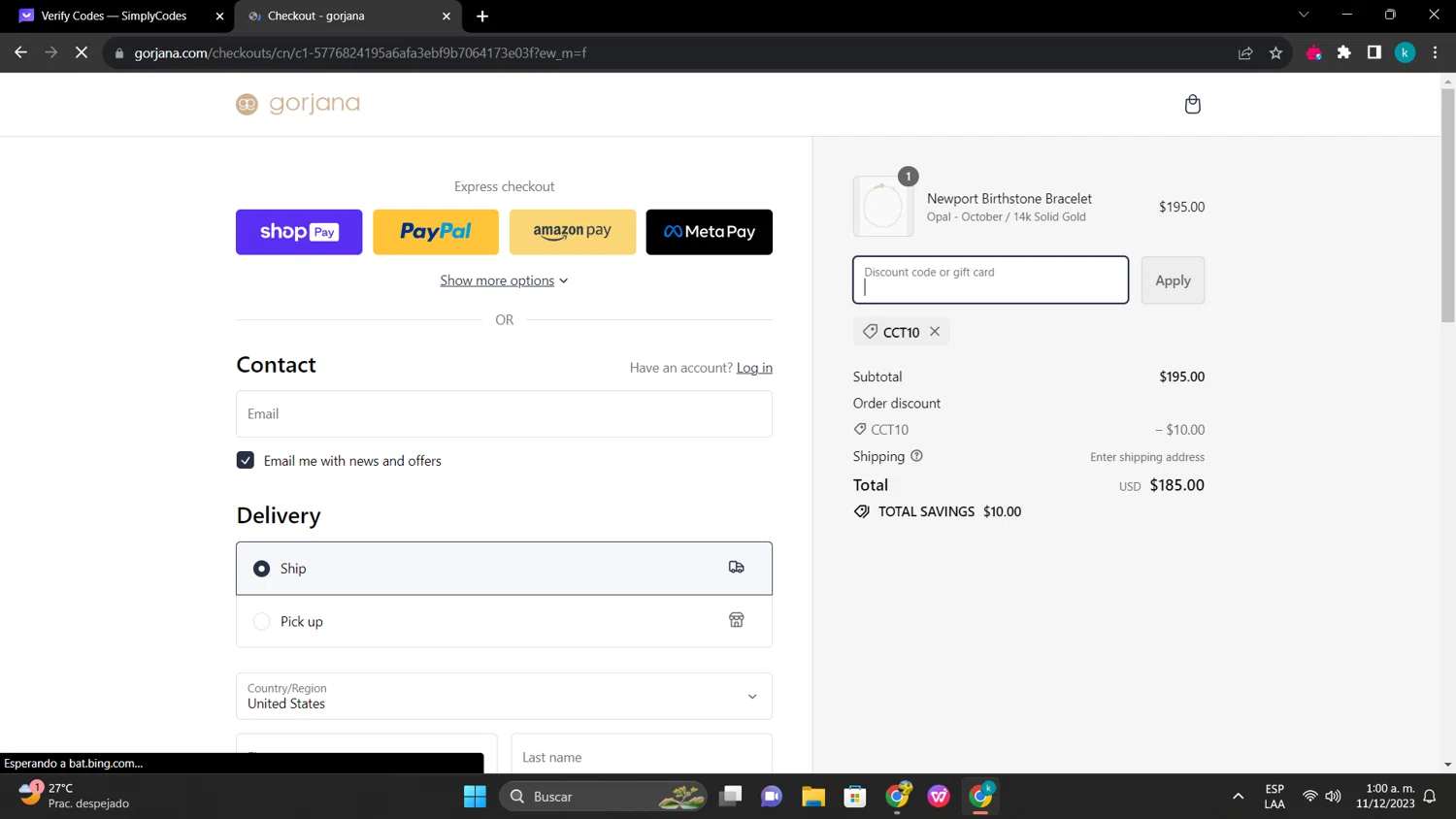
Task: Select the Checkout - gorjana tab
Action: tap(349, 16)
